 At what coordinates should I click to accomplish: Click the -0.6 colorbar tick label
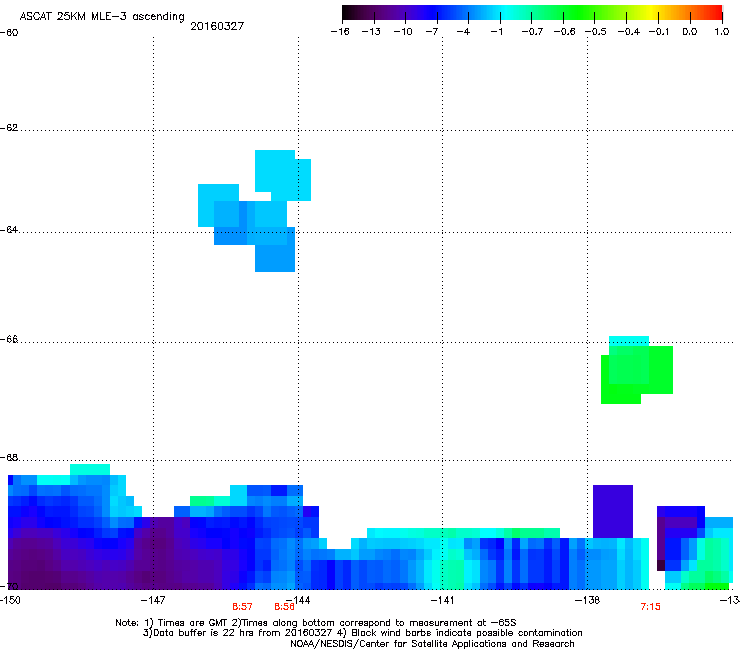coord(564,32)
